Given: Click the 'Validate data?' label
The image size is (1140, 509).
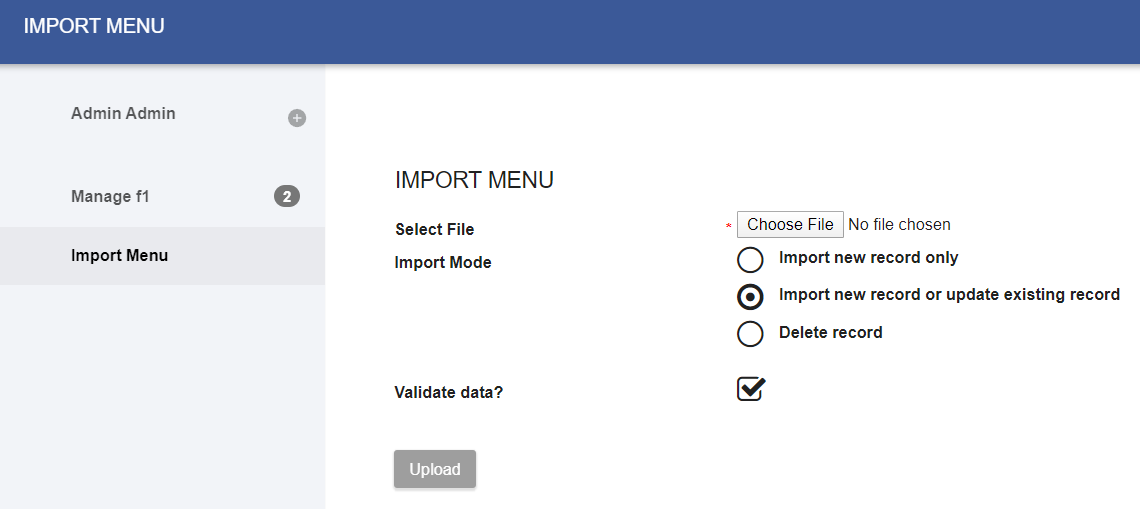Looking at the screenshot, I should pyautogui.click(x=449, y=392).
